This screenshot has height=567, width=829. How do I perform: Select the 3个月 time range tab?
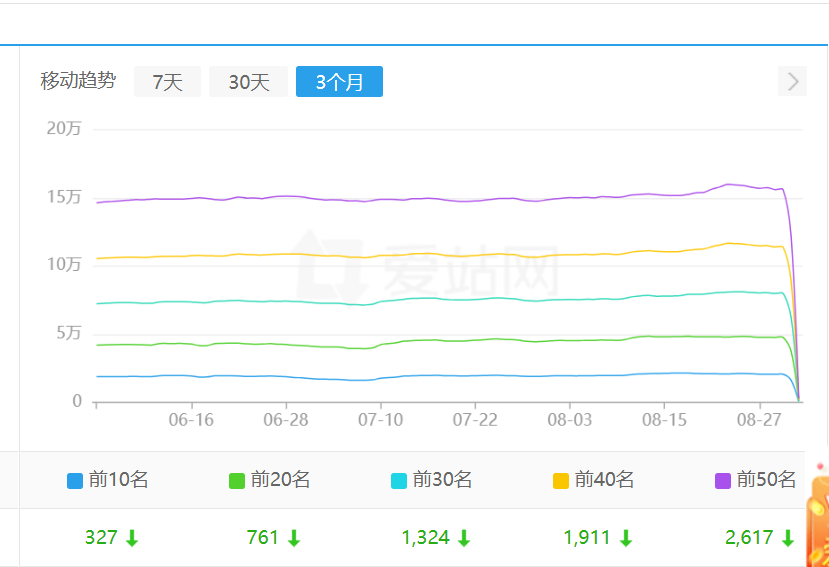(339, 82)
